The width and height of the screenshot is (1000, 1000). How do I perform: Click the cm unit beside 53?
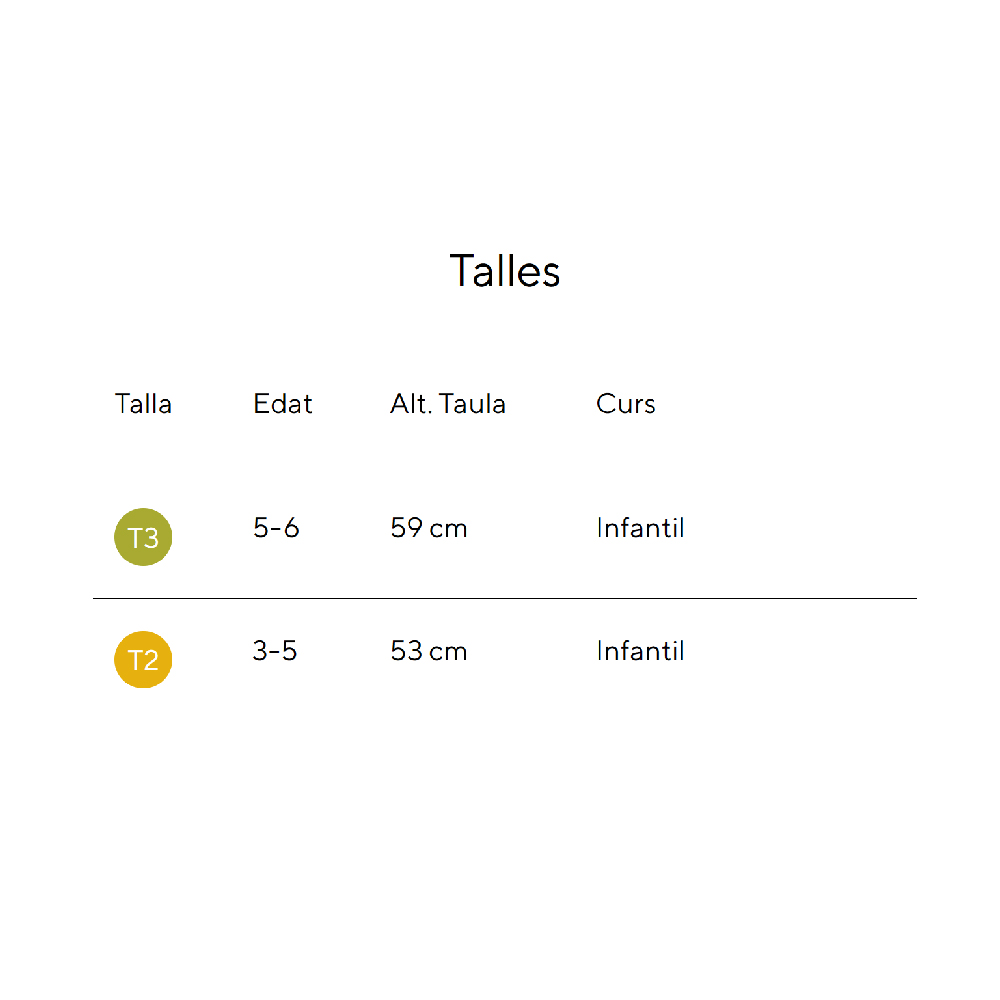(x=448, y=652)
